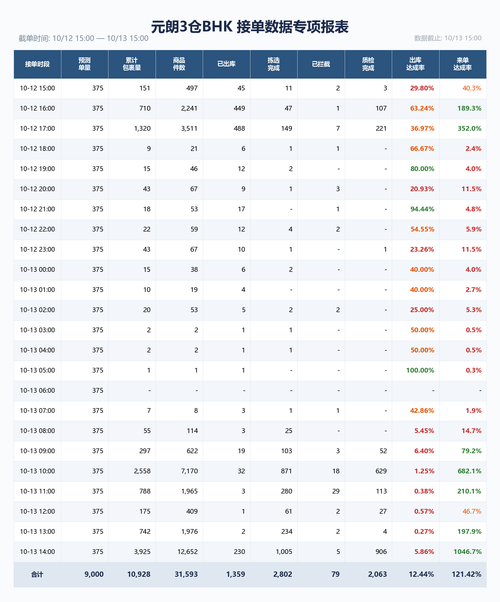The image size is (500, 602).
Task: Click the 25.00% outbound rate value
Action: point(422,310)
